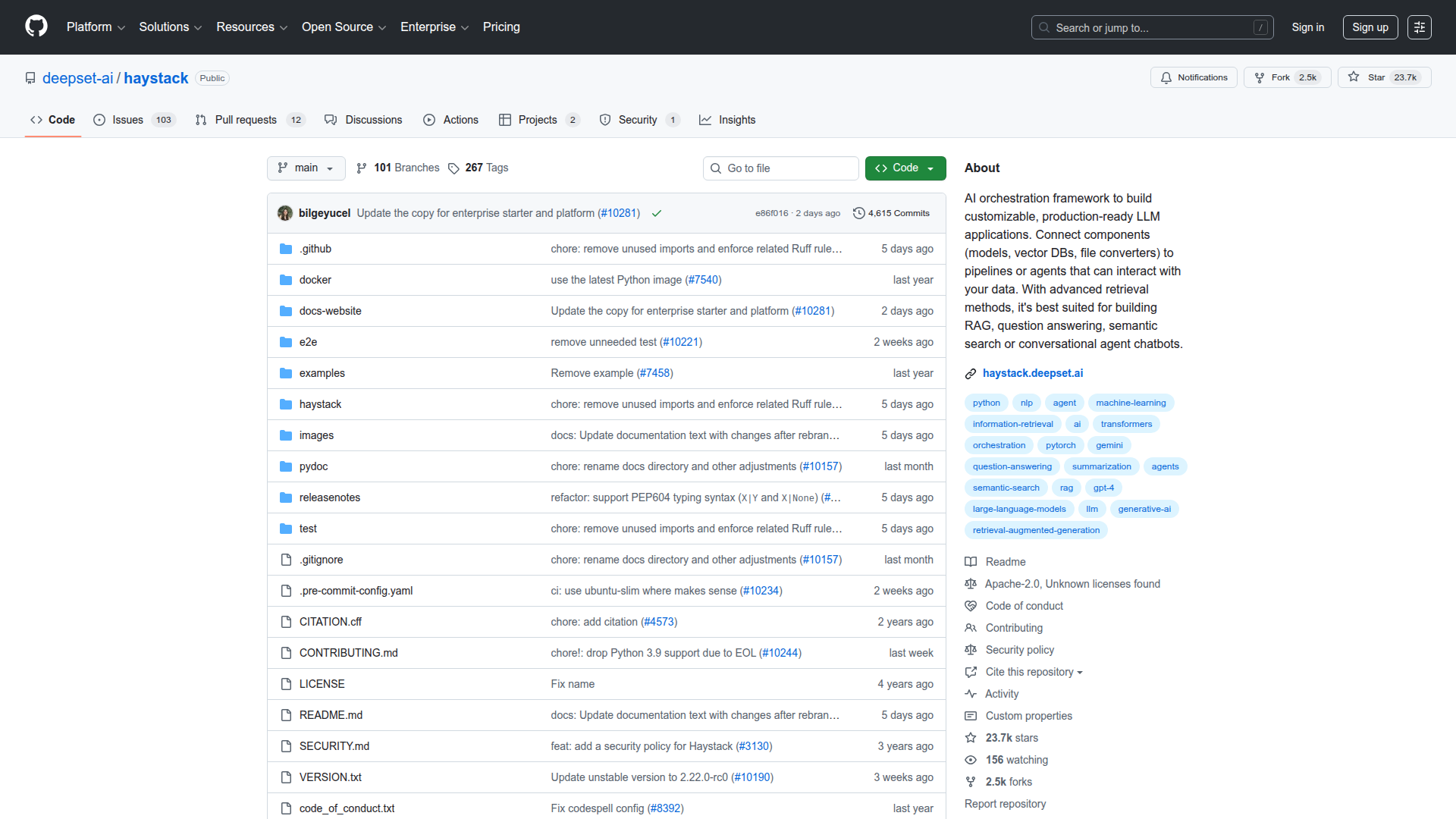
Task: Star the repository using the star icon
Action: click(1354, 77)
